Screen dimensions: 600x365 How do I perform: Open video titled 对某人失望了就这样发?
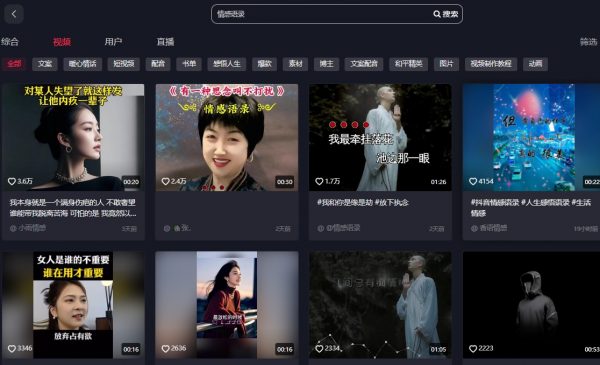[x=73, y=137]
